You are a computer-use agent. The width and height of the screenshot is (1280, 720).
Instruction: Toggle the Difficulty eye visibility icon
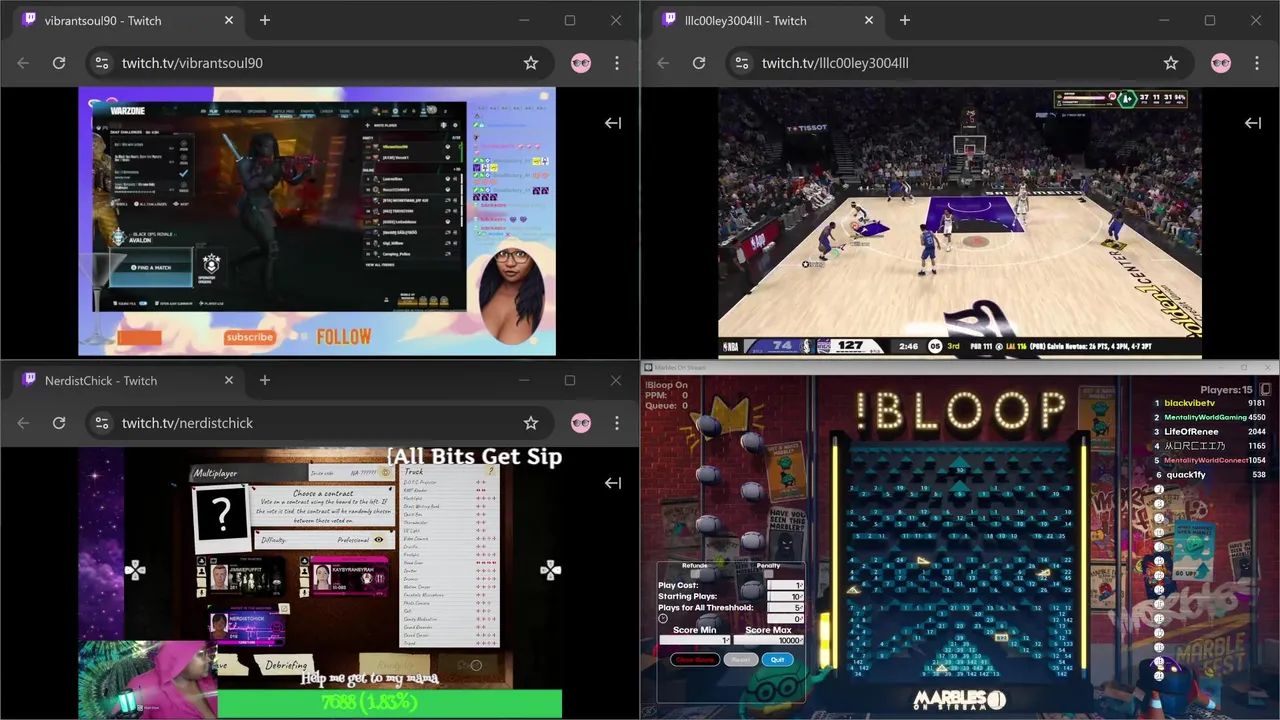tap(379, 540)
